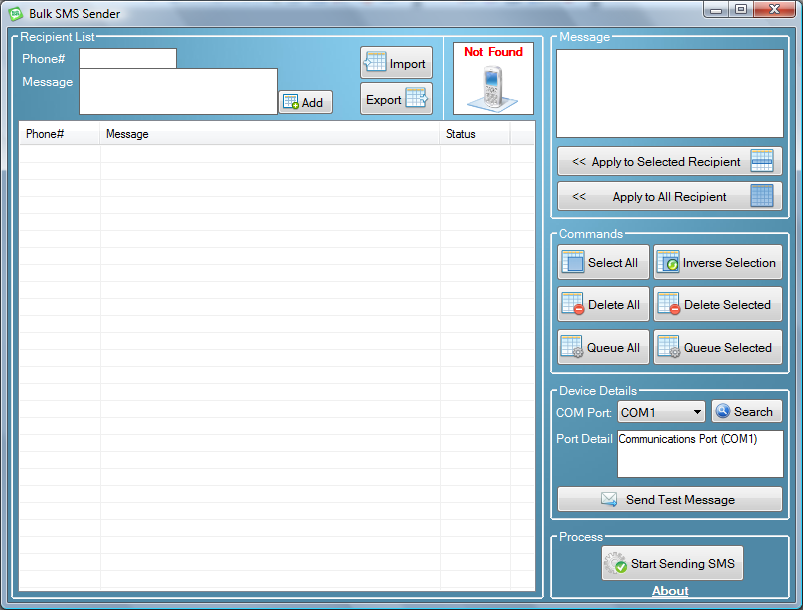Apply message to all recipients
Viewport: 803px width, 610px height.
pos(669,196)
